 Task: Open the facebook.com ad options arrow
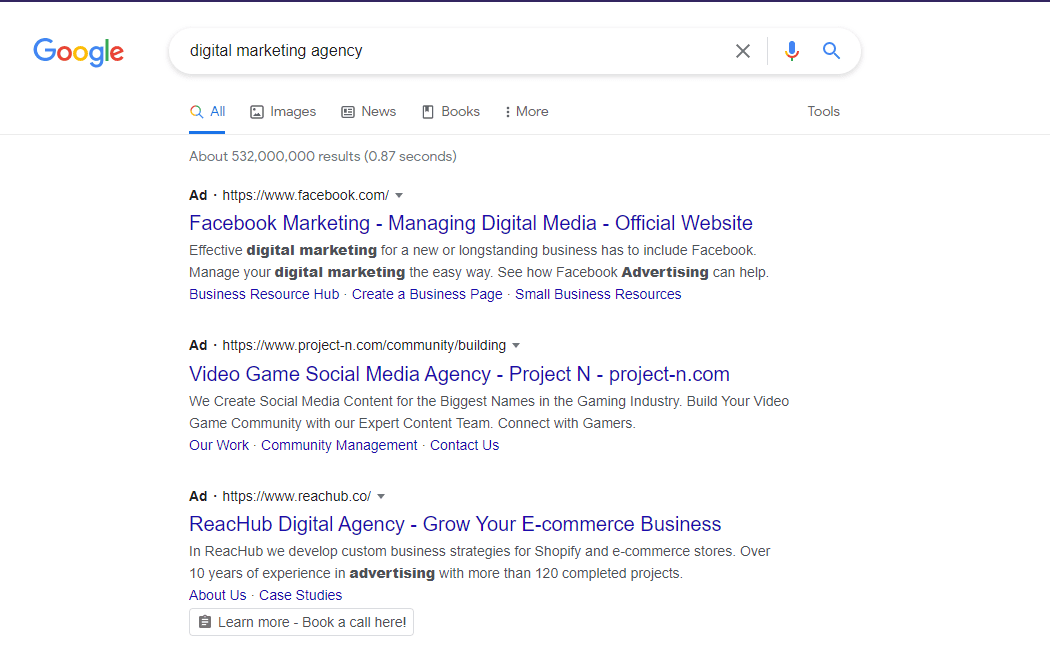pos(398,195)
